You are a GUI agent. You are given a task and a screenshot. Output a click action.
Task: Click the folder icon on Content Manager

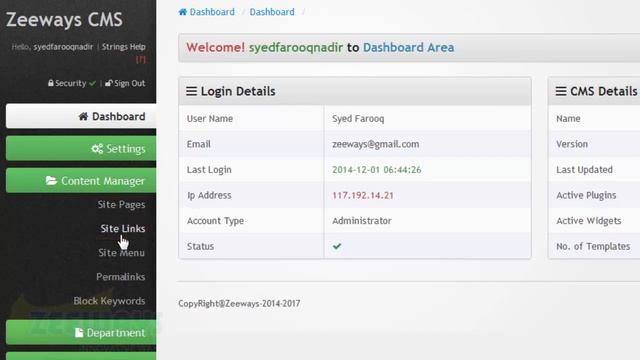coord(51,180)
